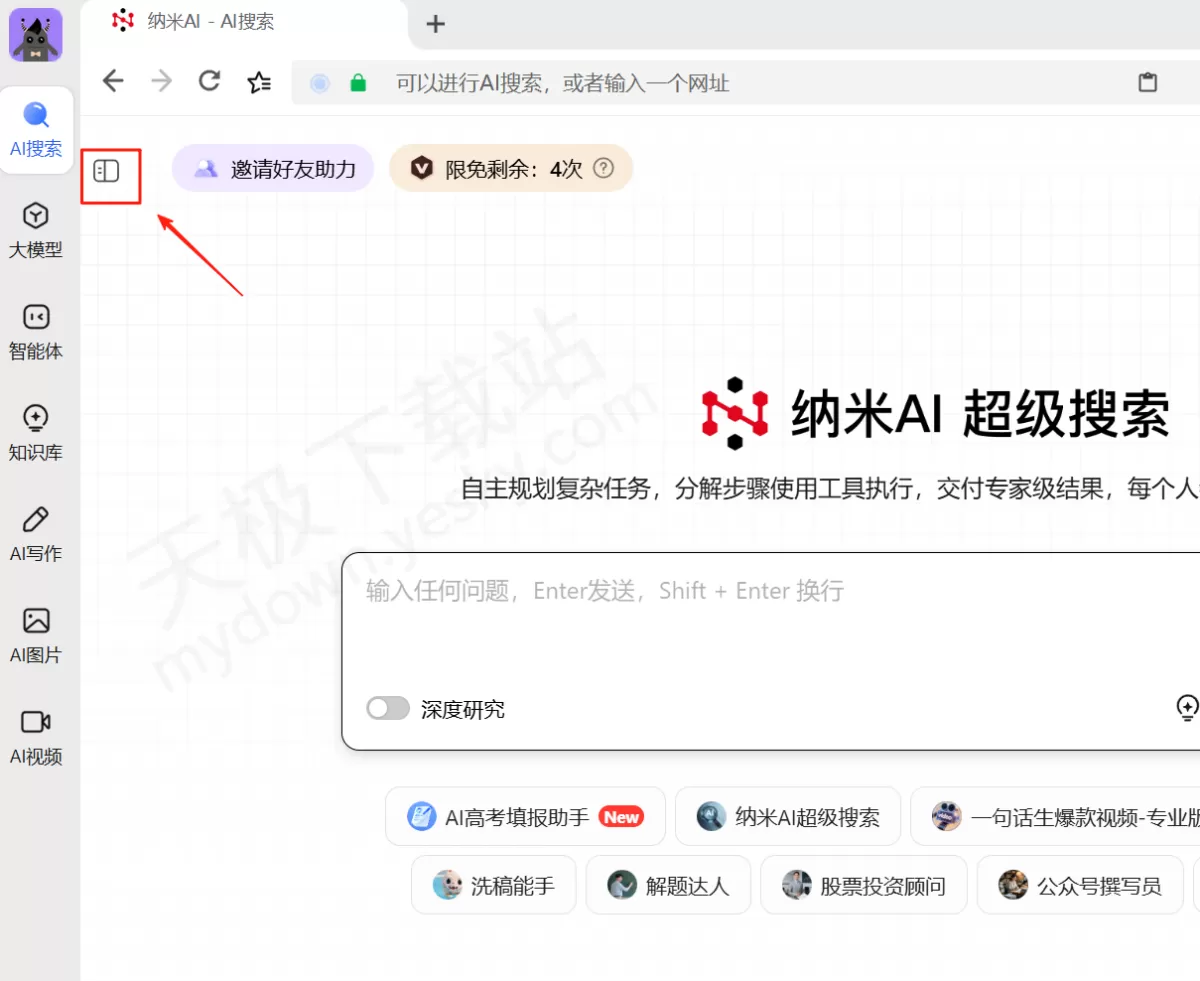This screenshot has width=1200, height=981.
Task: Toggle the 深度研究 switch
Action: (x=388, y=709)
